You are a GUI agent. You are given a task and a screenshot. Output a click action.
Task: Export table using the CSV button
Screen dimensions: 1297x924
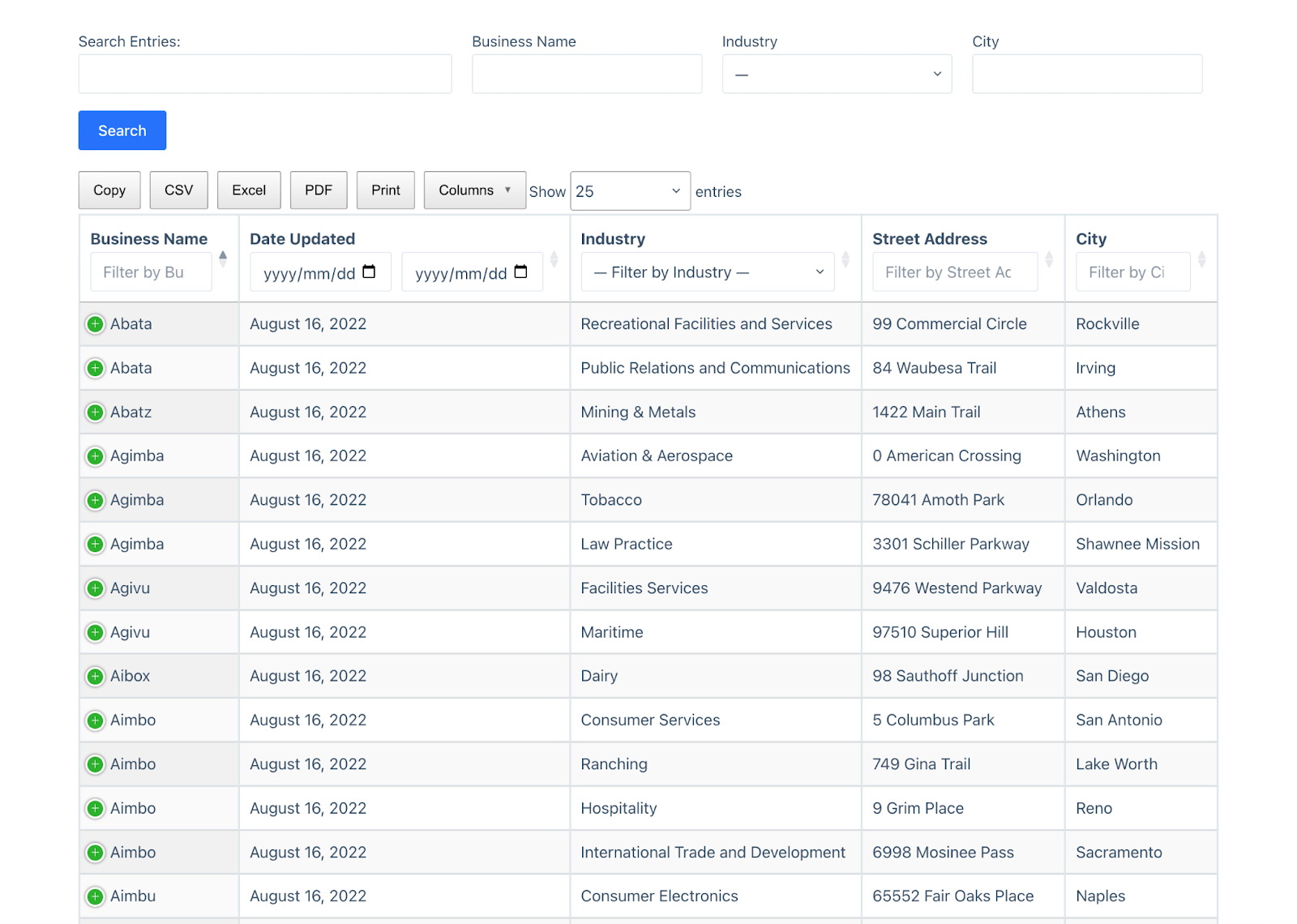point(178,190)
